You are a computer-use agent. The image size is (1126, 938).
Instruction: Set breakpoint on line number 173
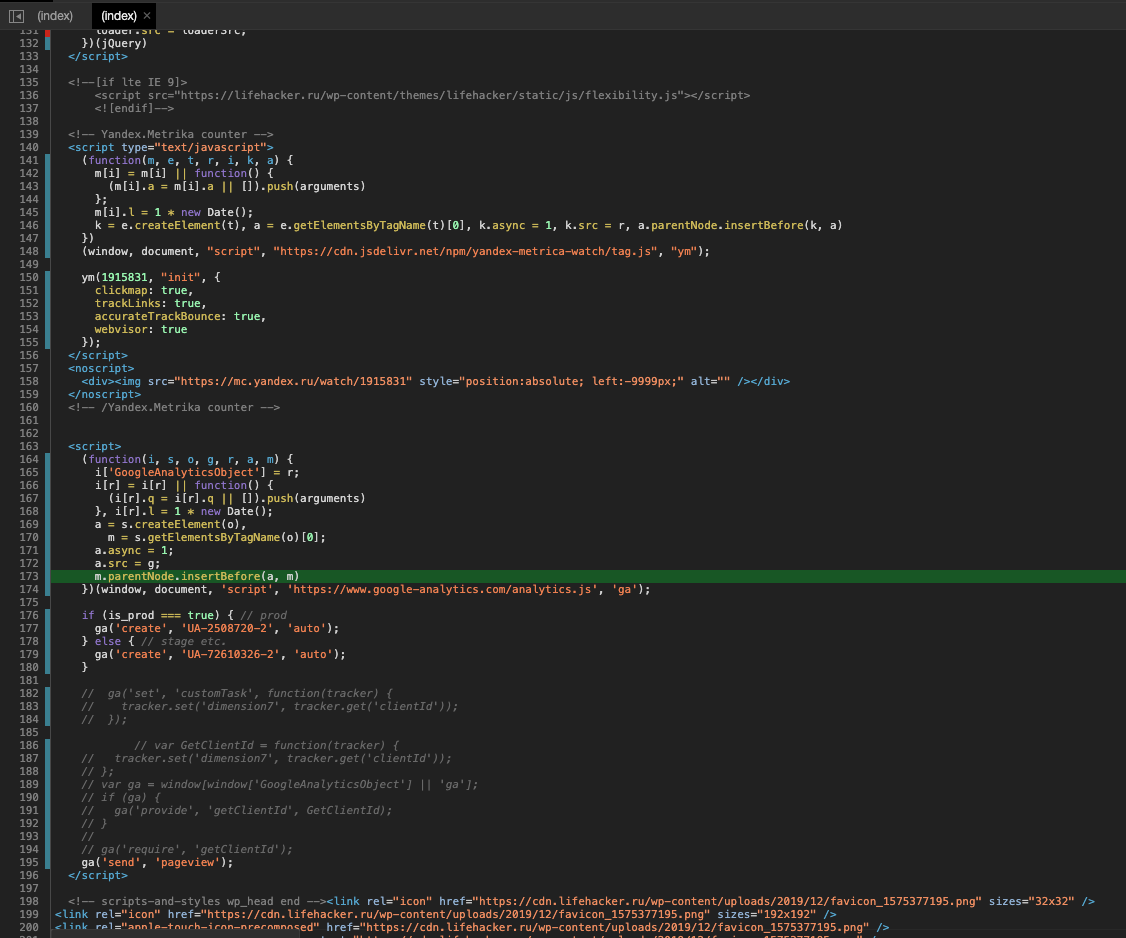point(29,576)
